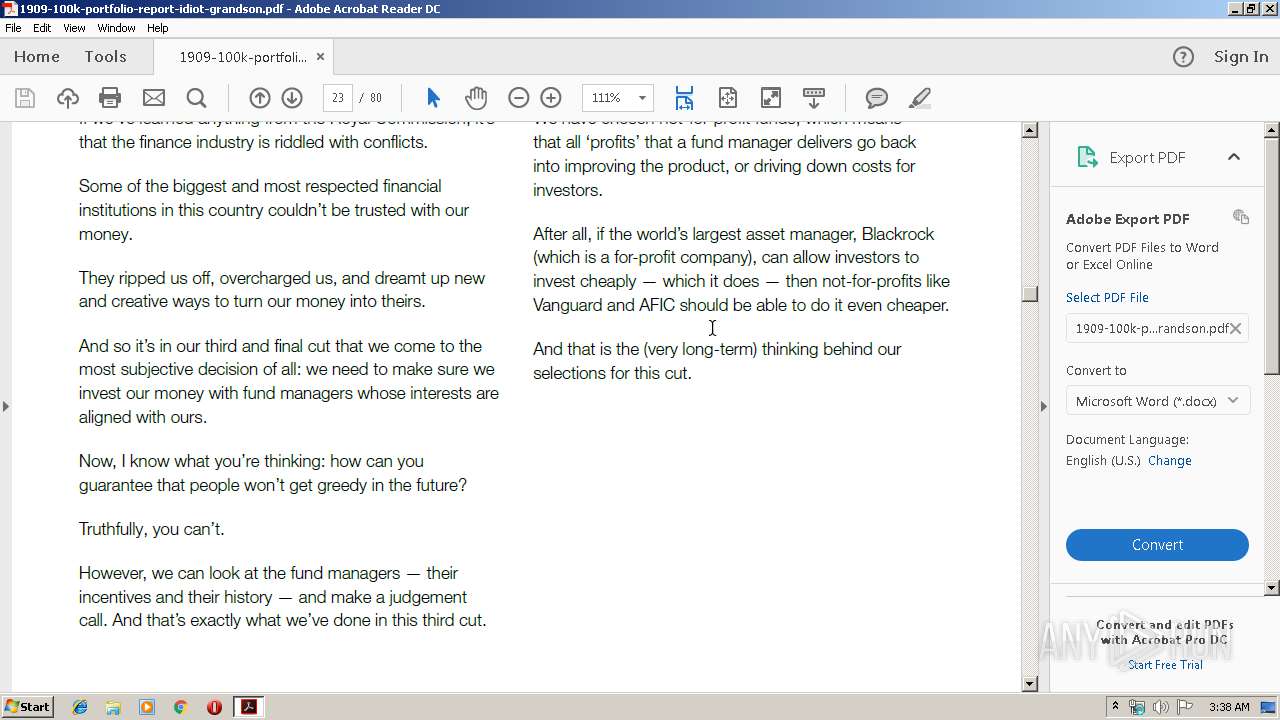Open the read mode keyboard icon
Viewport: 1280px width, 720px height.
tap(814, 98)
